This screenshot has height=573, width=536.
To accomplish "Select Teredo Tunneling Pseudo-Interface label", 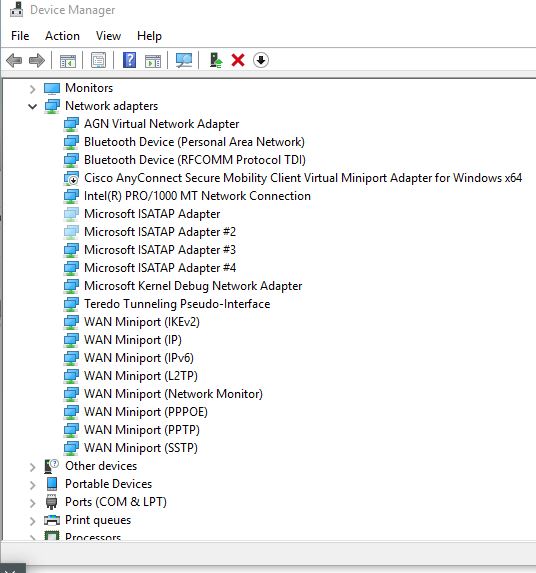I will (177, 304).
